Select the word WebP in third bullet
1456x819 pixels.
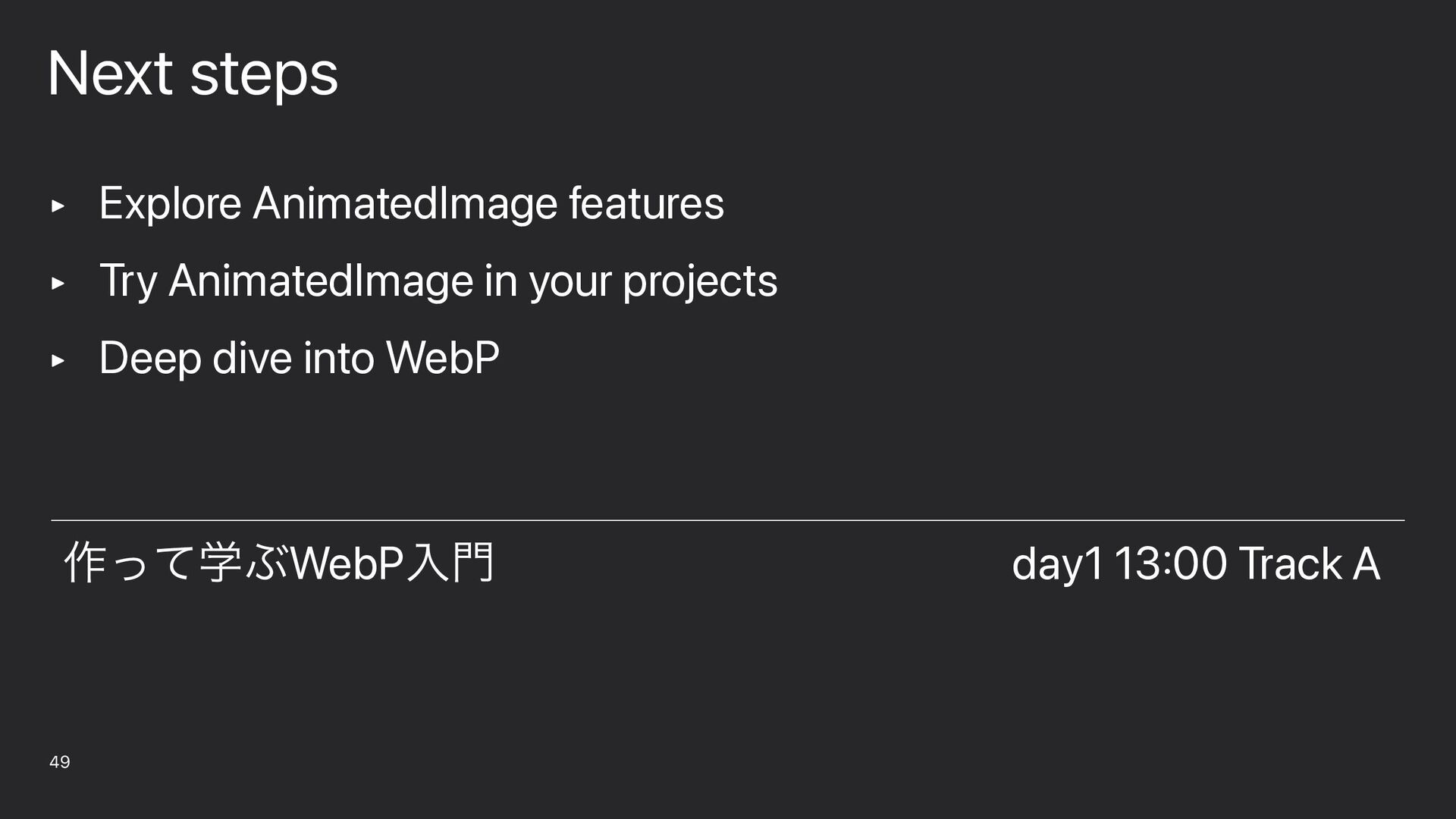(x=443, y=358)
